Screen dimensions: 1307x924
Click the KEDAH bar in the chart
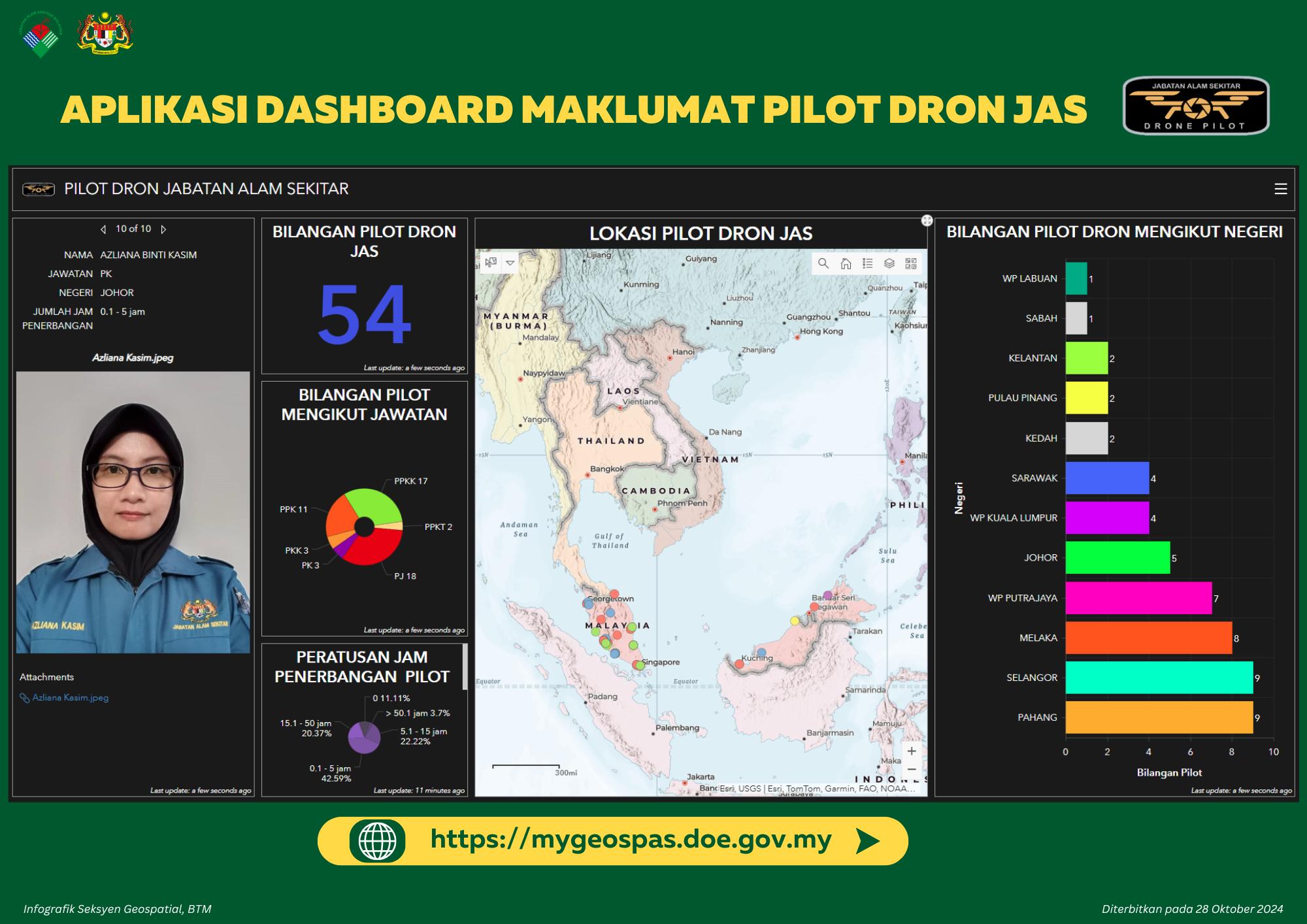tap(1087, 438)
